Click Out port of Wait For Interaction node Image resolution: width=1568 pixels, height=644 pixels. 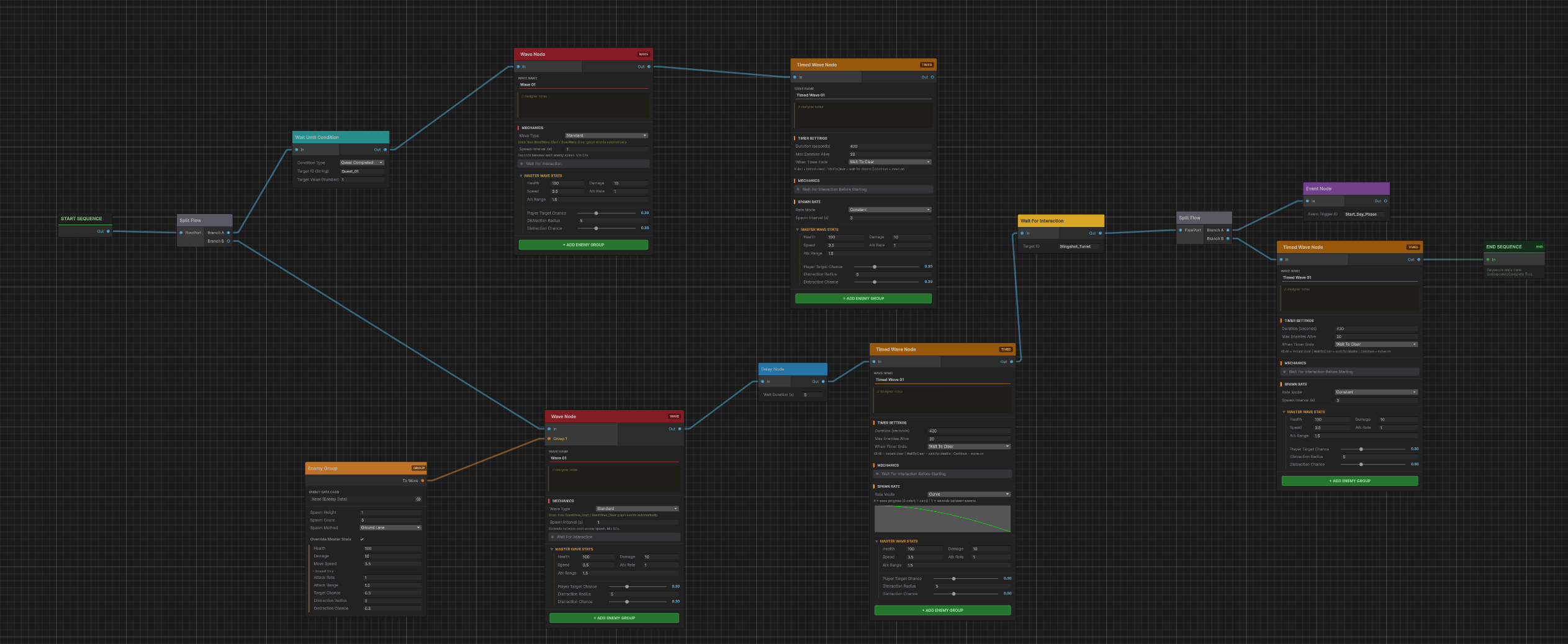1100,233
